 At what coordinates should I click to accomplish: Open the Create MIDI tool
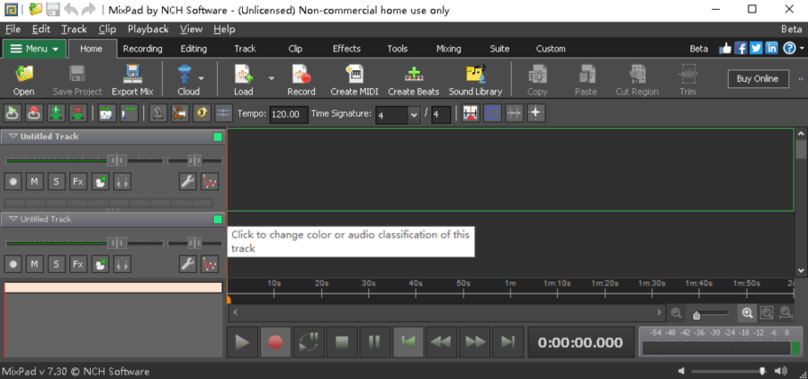click(x=355, y=80)
